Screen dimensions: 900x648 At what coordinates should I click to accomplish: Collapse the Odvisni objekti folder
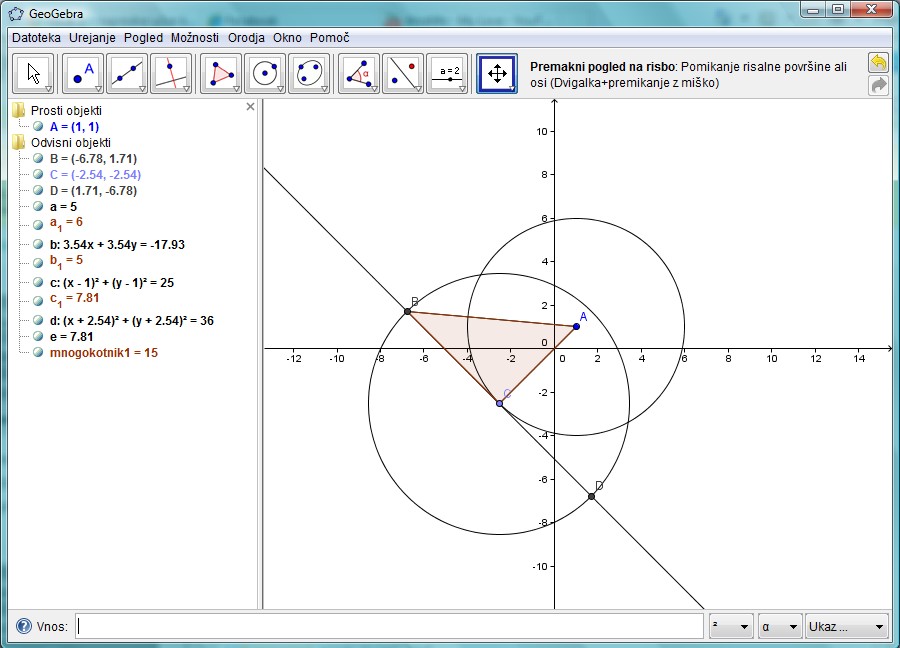tap(19, 143)
